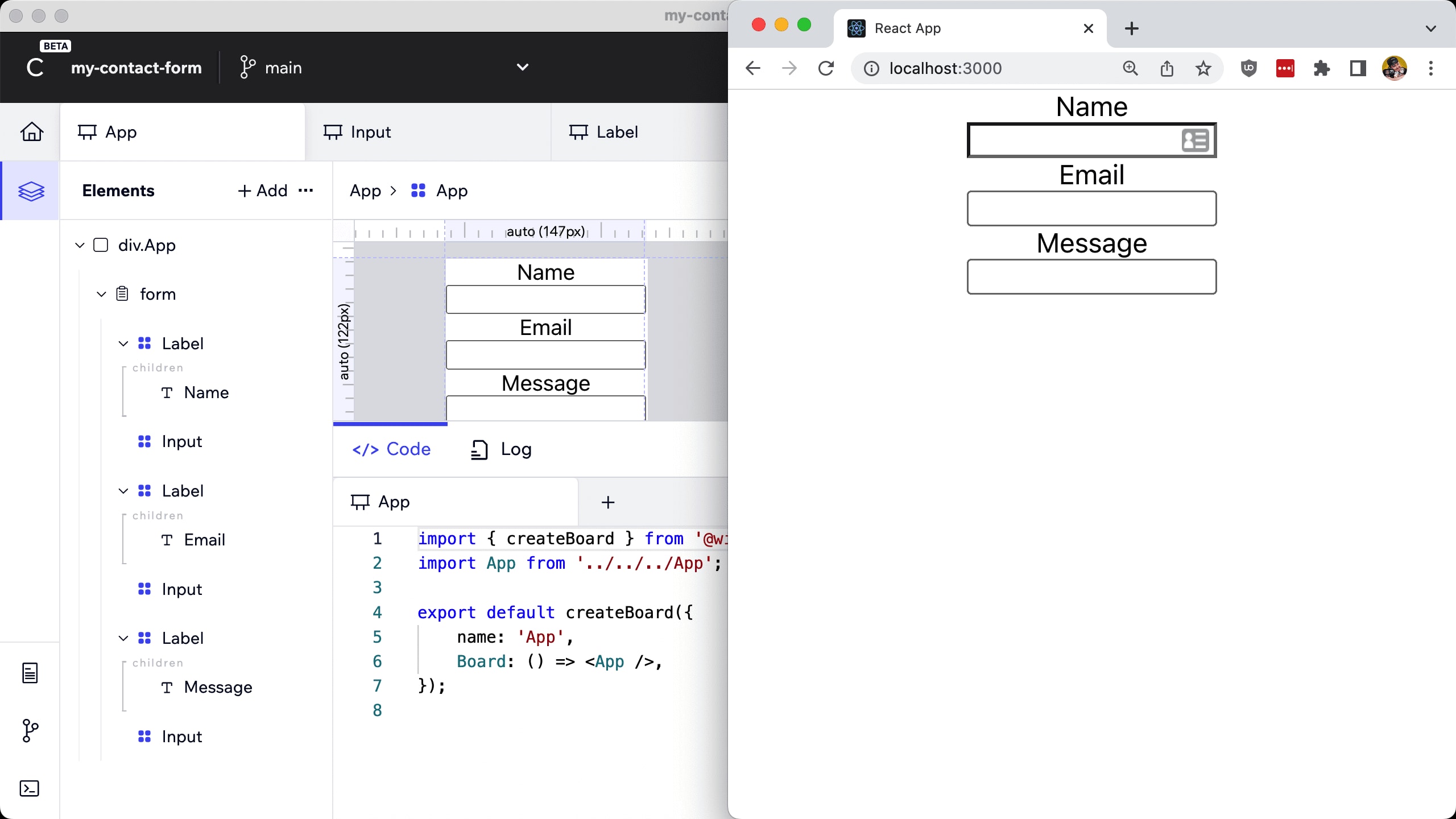Click the Email input field in browser
1456x819 pixels.
click(1091, 209)
